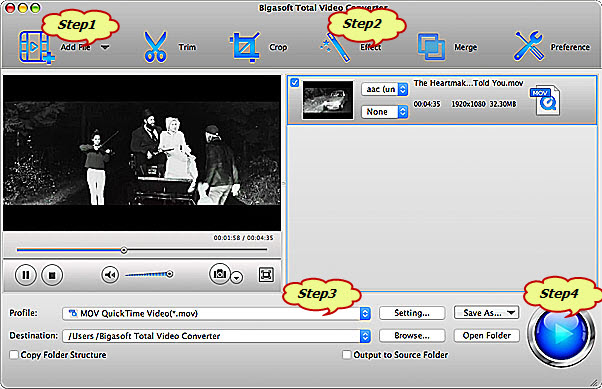Enable Output to Source Folder checkbox
This screenshot has width=602, height=389.
346,355
